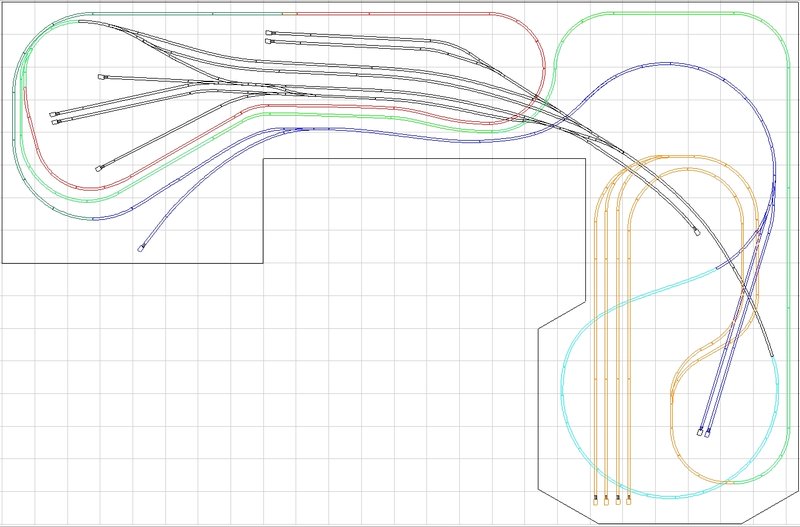Select the rightmost orange siding buffer stop
Screen dimensions: 800x527
point(629,501)
